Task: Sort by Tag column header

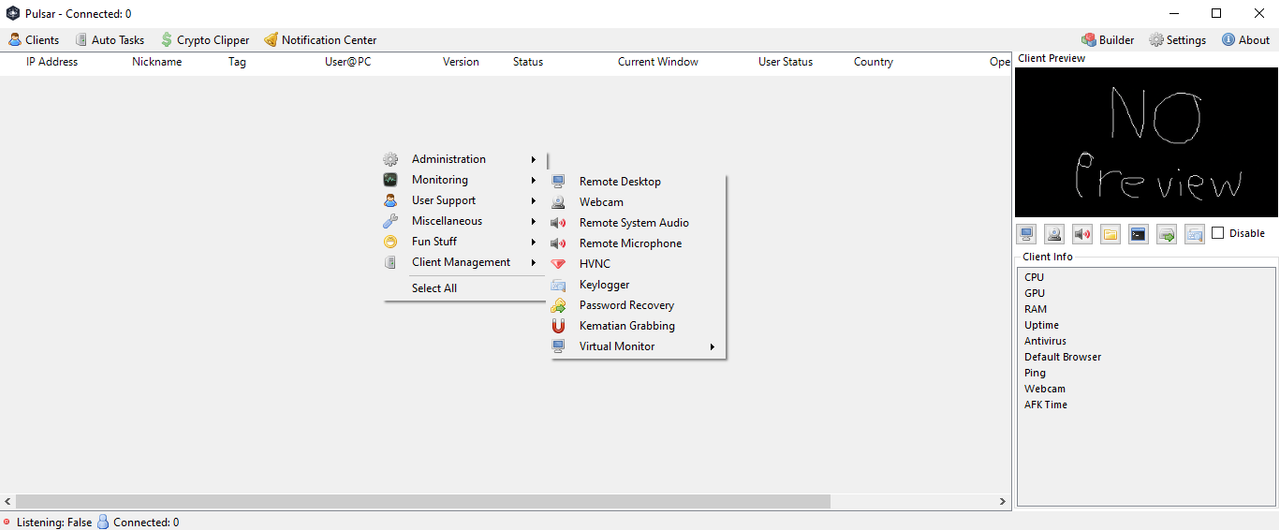Action: (x=237, y=62)
